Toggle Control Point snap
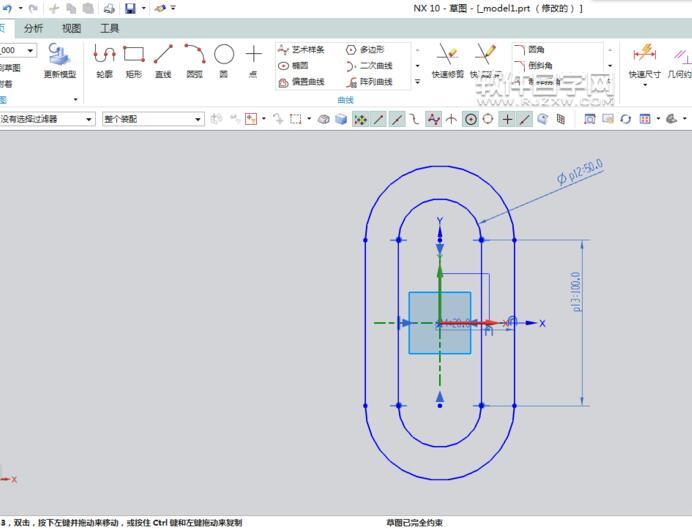This screenshot has width=692, height=529. [414, 119]
